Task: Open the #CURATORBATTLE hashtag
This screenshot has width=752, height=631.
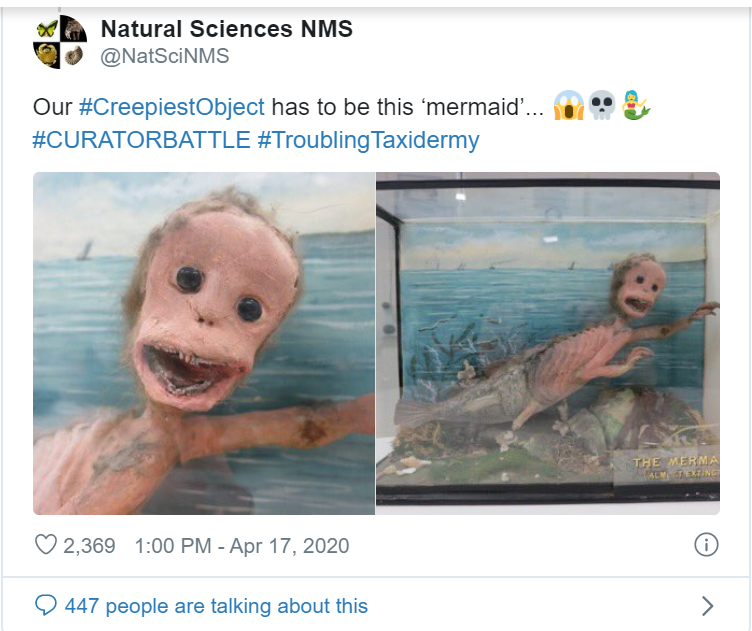Action: 141,140
